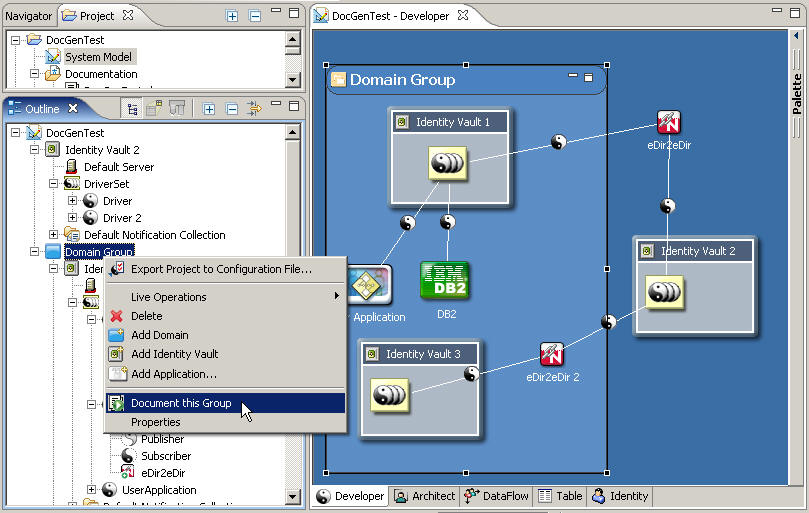Click yin-yang driver above DB2 icon
809x513 pixels.
point(447,222)
